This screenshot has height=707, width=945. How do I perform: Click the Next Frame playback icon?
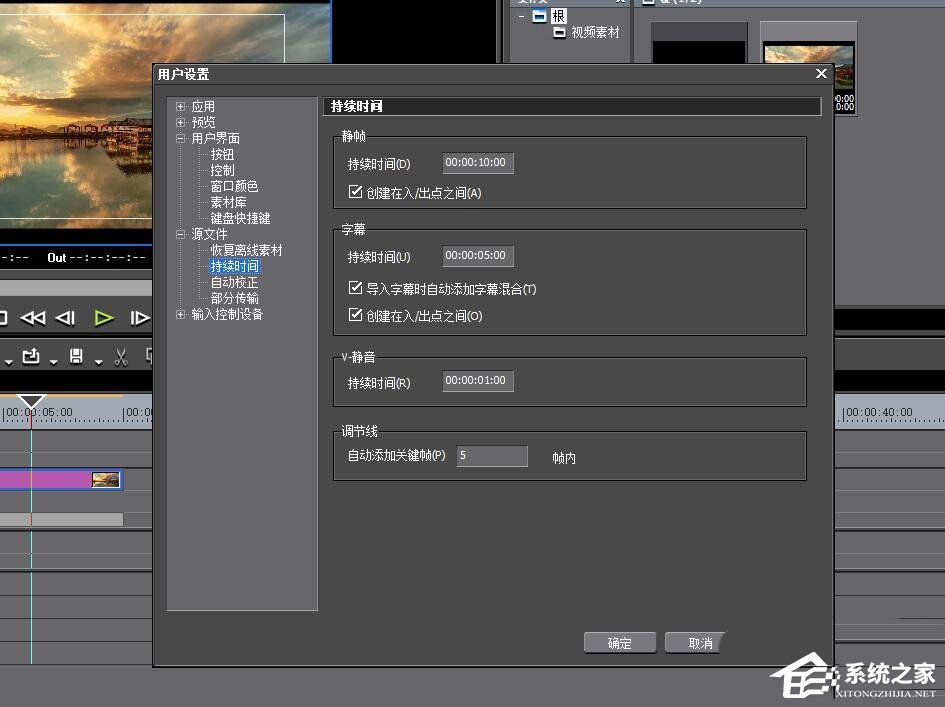tap(141, 317)
